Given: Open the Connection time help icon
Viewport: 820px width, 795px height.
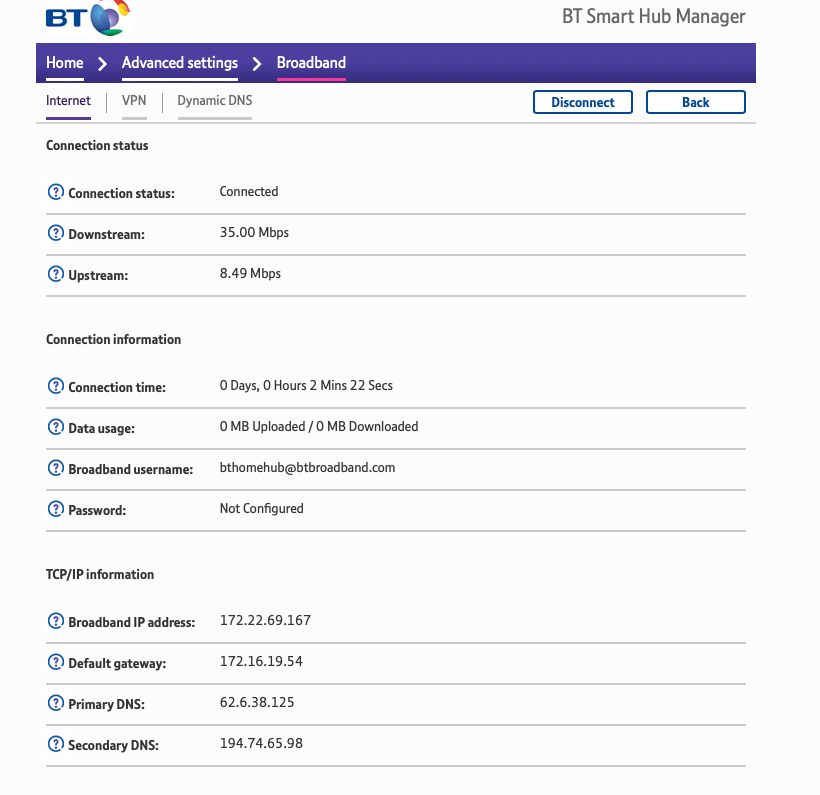Looking at the screenshot, I should (x=55, y=386).
